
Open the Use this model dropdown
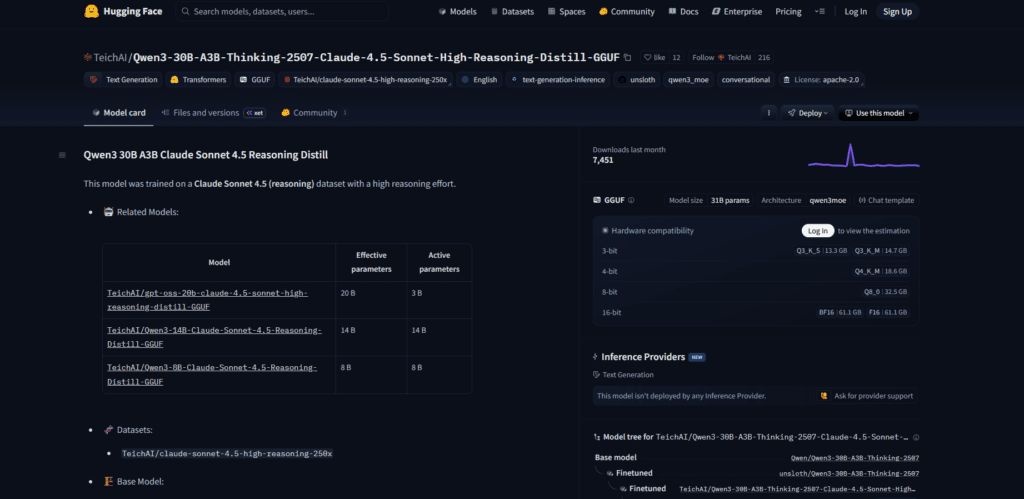pyautogui.click(x=878, y=113)
